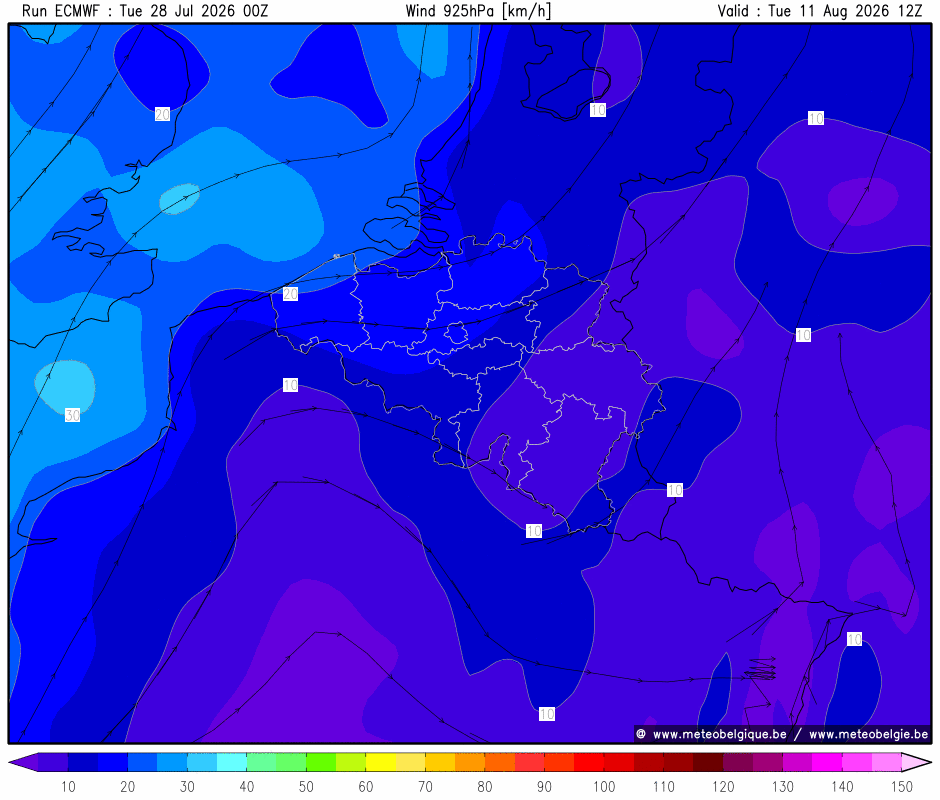Click the '30' contour label on the map

click(x=73, y=415)
